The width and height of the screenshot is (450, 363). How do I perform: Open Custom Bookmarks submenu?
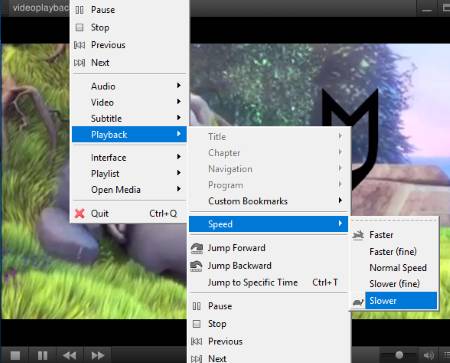269,201
